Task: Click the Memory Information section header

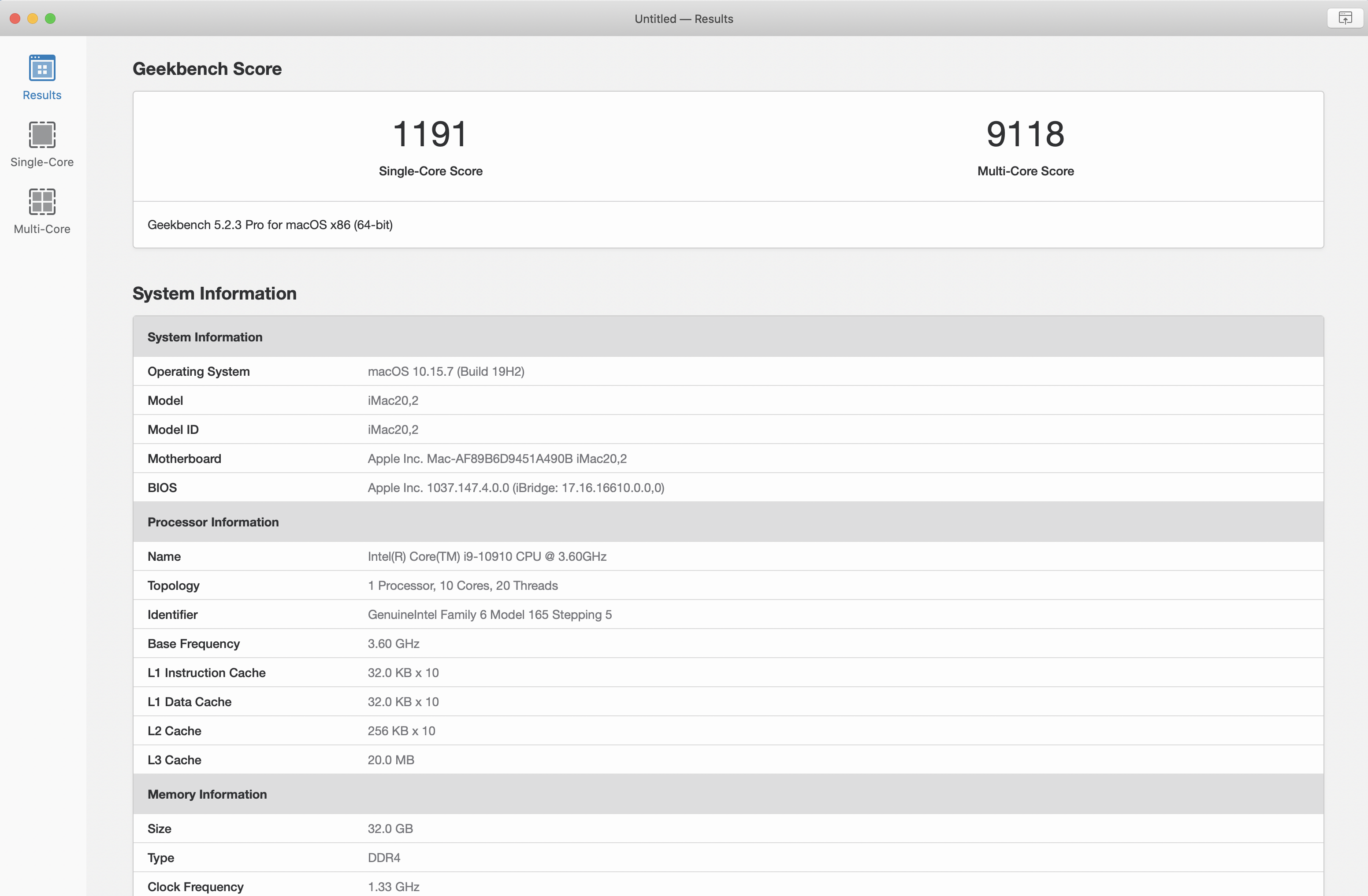Action: point(728,794)
